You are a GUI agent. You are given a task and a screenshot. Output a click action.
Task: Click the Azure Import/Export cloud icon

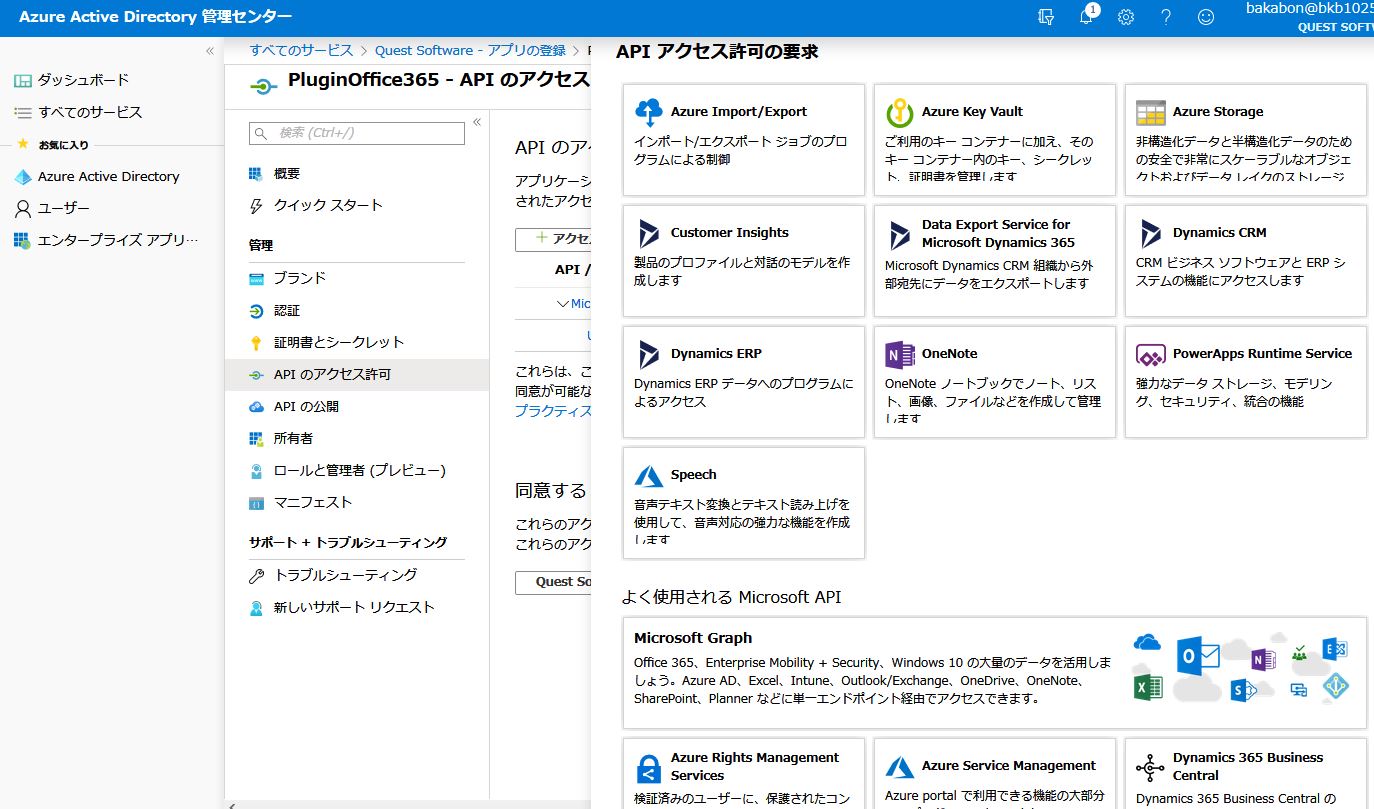[649, 112]
